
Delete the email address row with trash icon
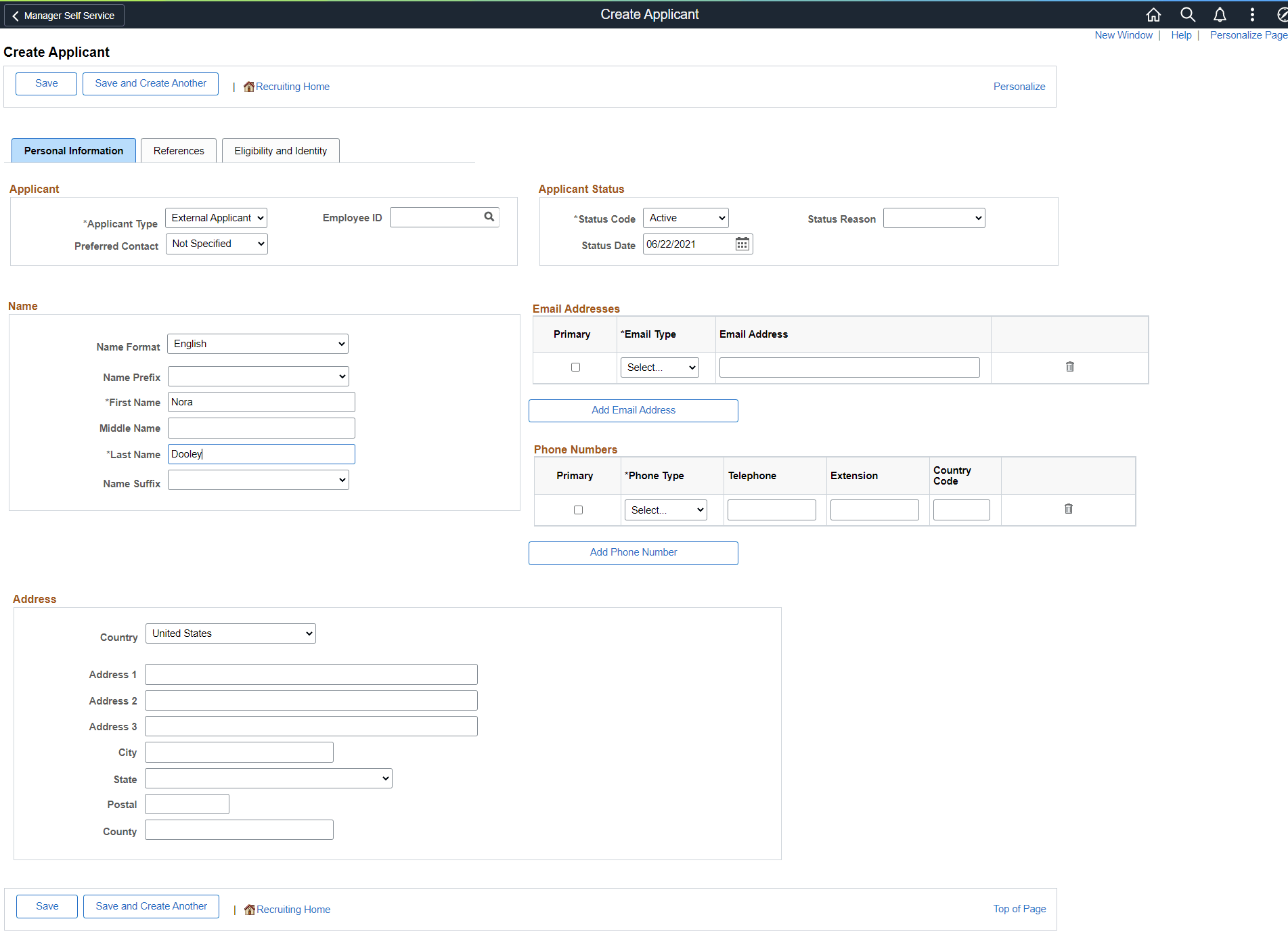coord(1069,367)
